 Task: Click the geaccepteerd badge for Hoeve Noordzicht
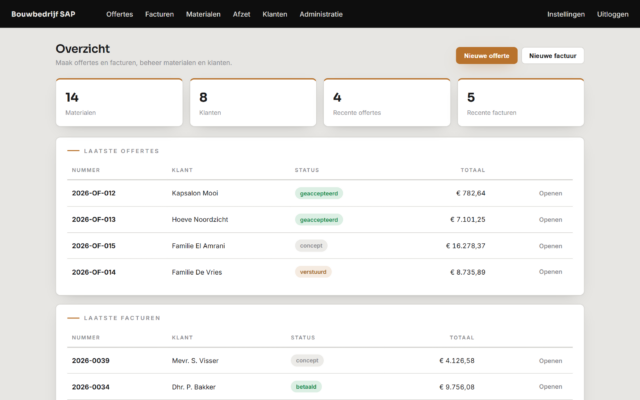(x=319, y=220)
